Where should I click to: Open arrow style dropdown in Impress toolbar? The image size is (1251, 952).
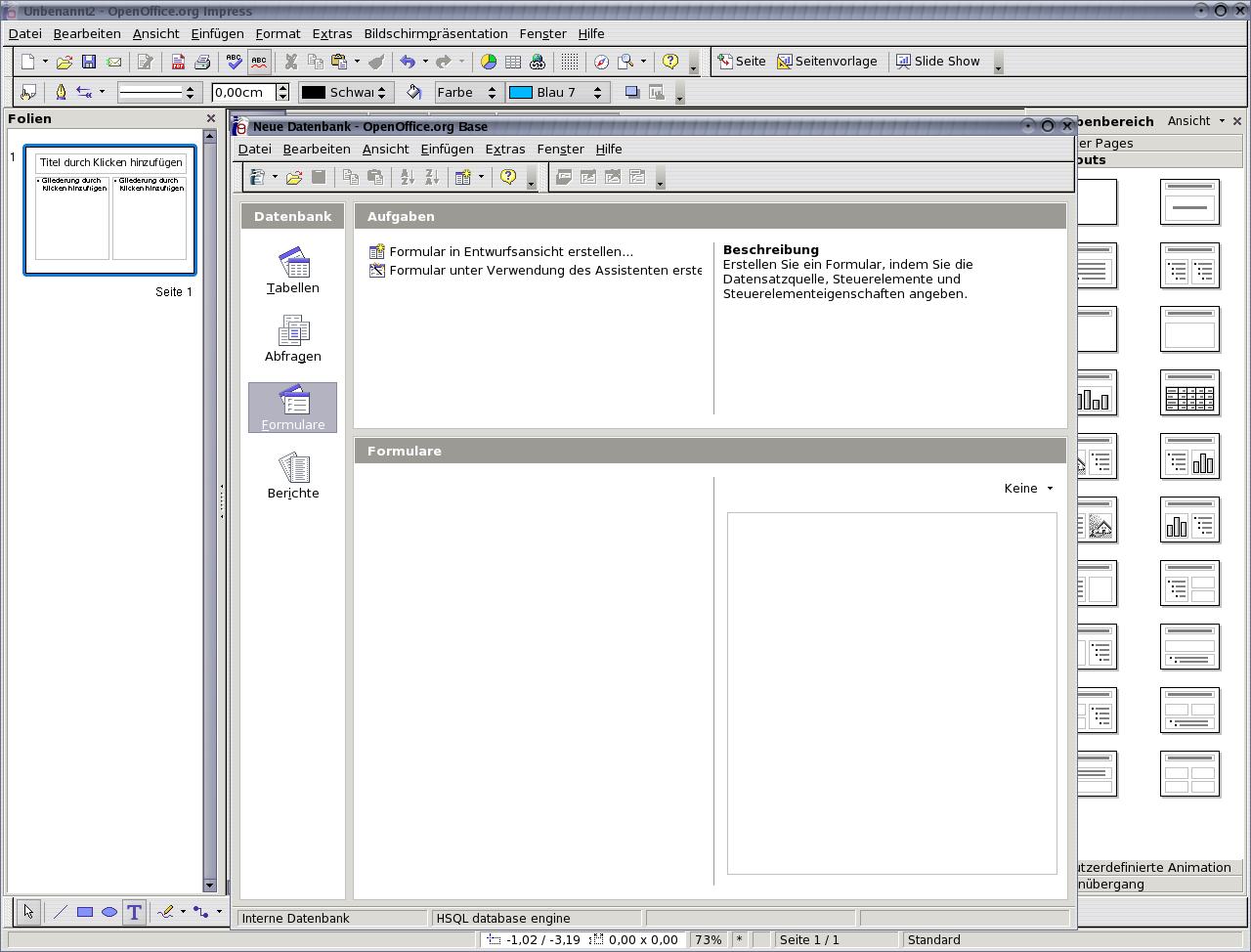(102, 92)
